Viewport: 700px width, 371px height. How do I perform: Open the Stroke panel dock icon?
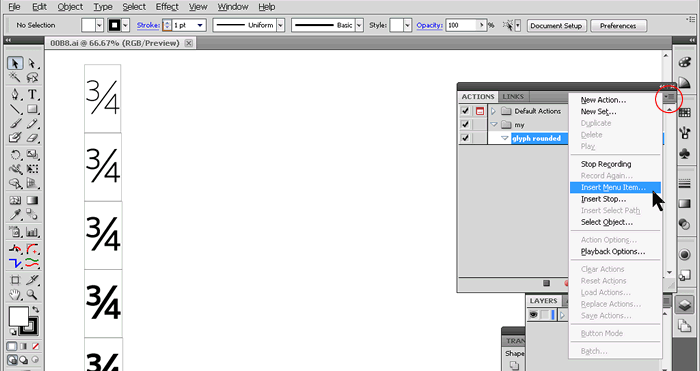[684, 184]
